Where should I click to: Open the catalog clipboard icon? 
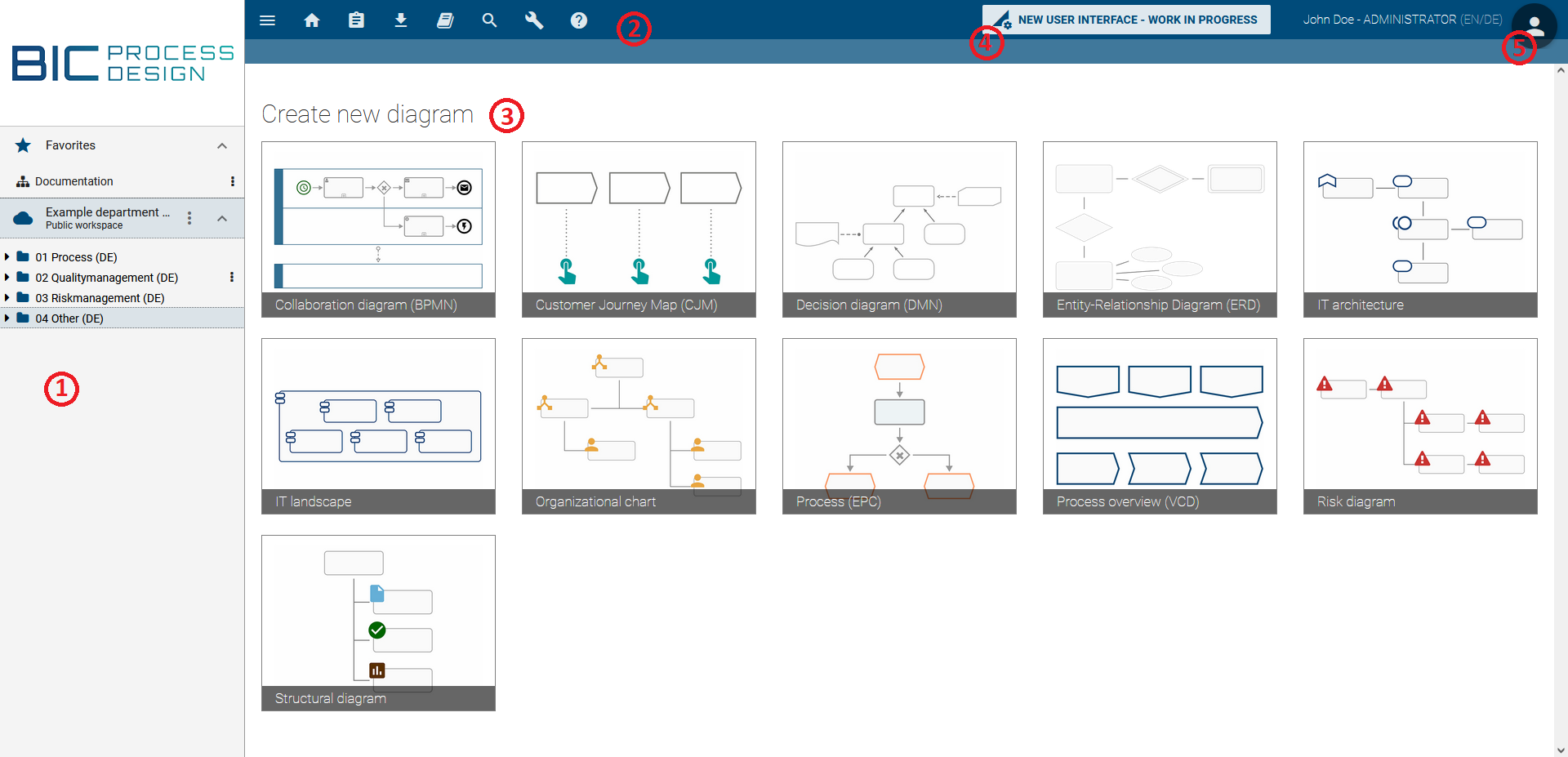tap(356, 20)
